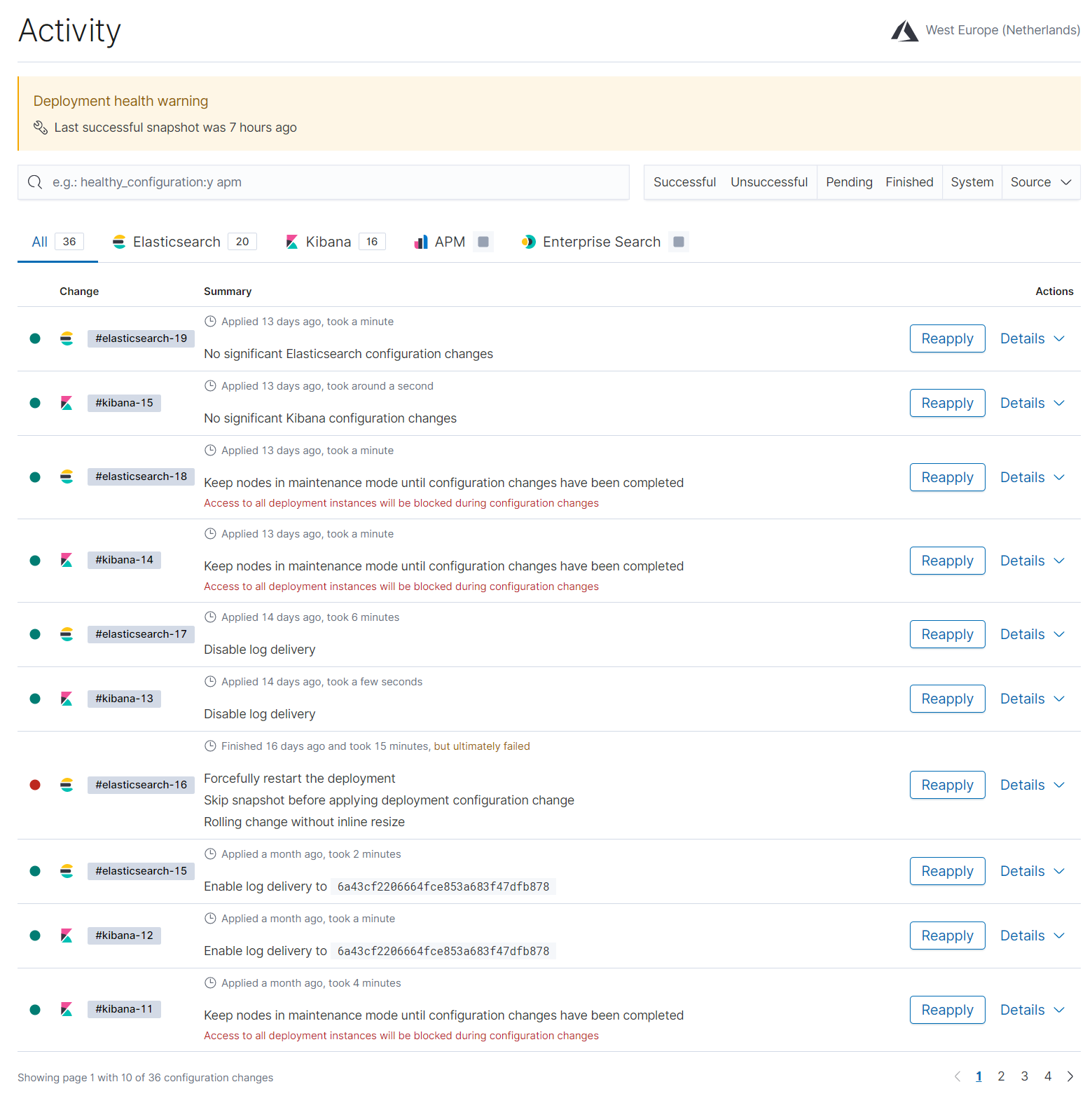This screenshot has height=1110, width=1092.
Task: Click Kibana icon in #kibana-14 row
Action: tap(67, 560)
